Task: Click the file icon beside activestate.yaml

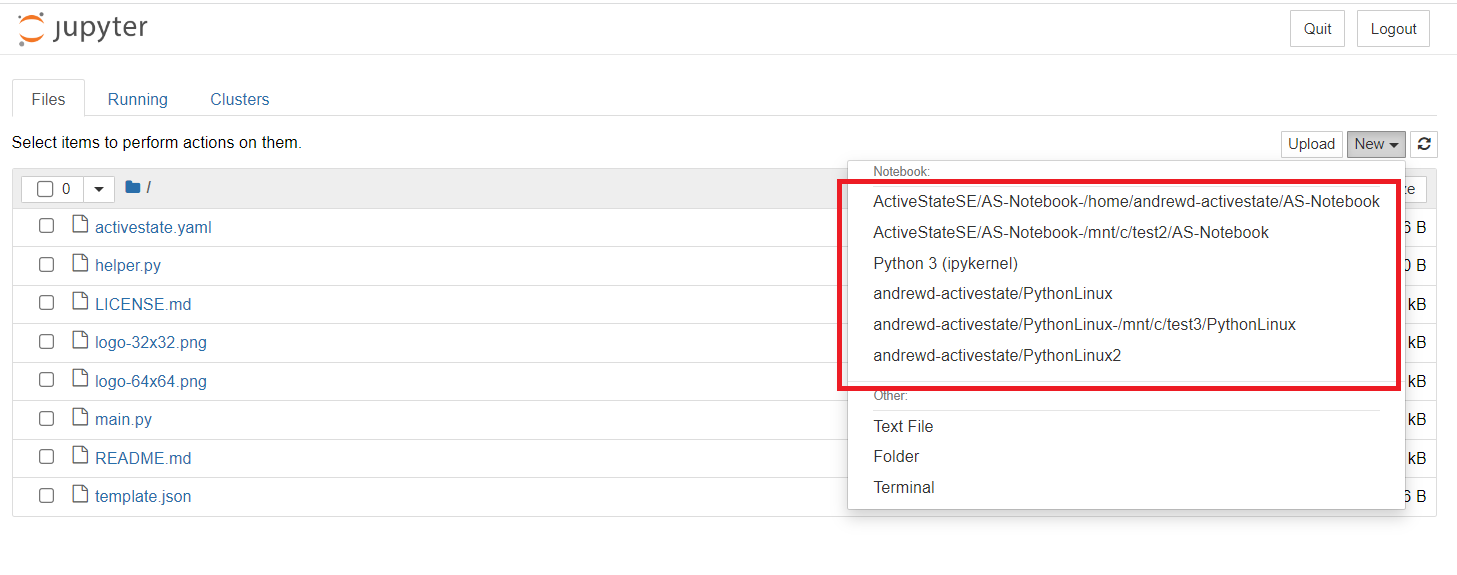Action: pyautogui.click(x=80, y=226)
